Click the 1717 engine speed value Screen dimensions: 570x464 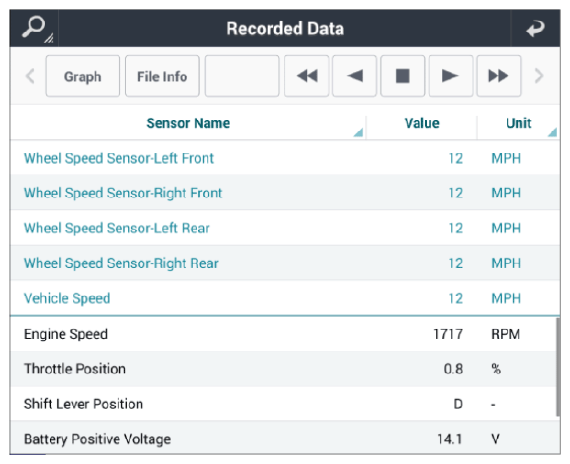click(448, 334)
